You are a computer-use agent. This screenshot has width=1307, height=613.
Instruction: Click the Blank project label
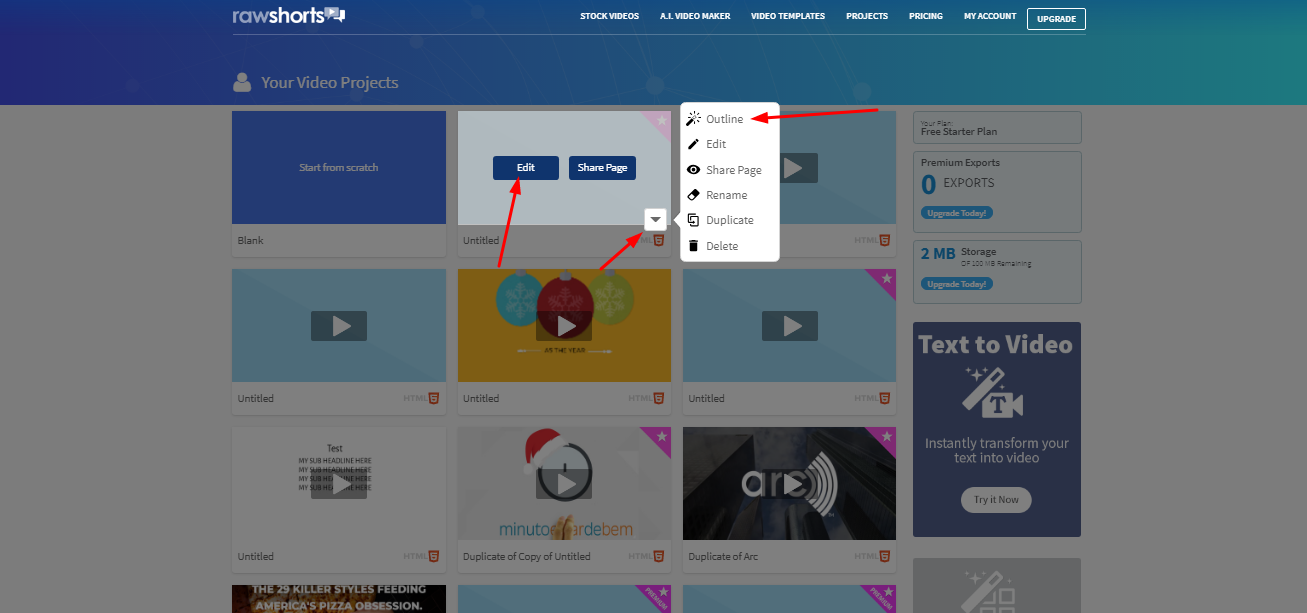(x=251, y=240)
